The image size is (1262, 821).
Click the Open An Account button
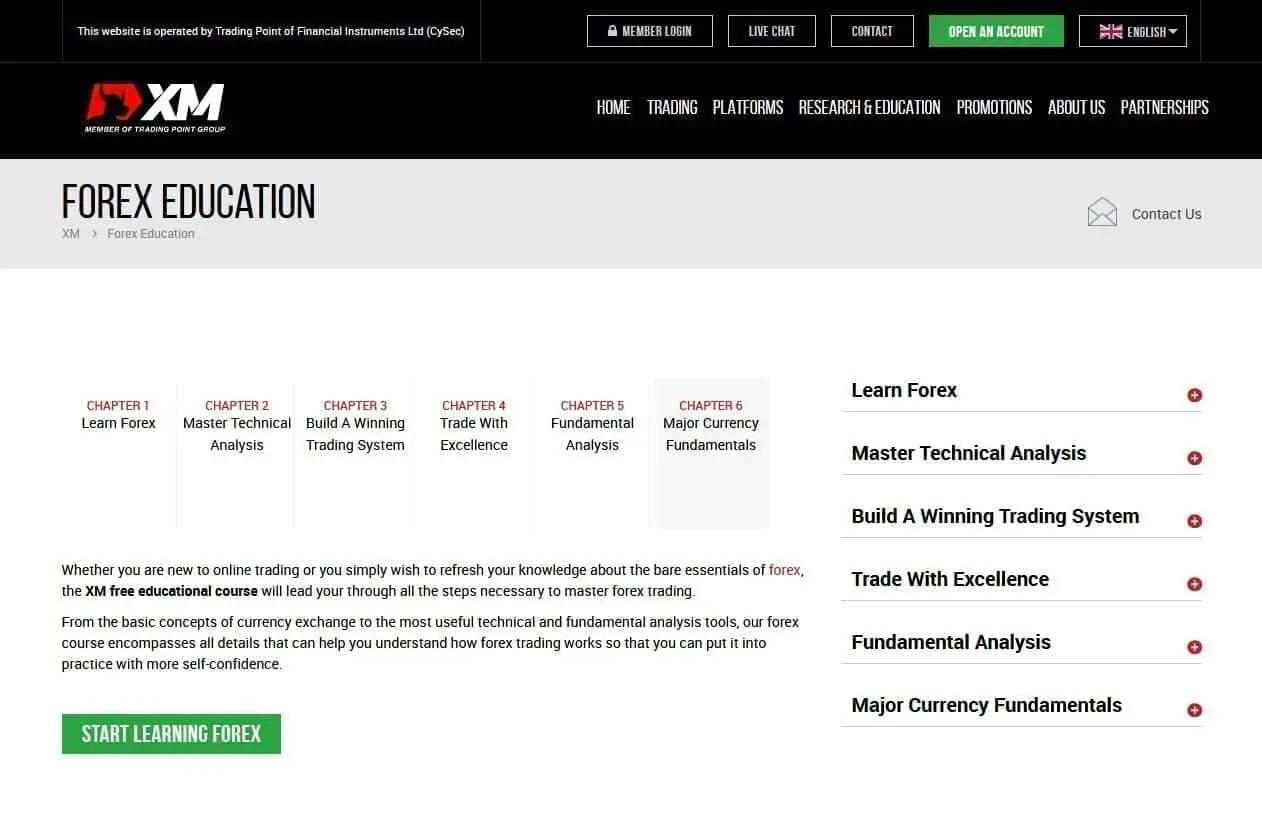995,31
